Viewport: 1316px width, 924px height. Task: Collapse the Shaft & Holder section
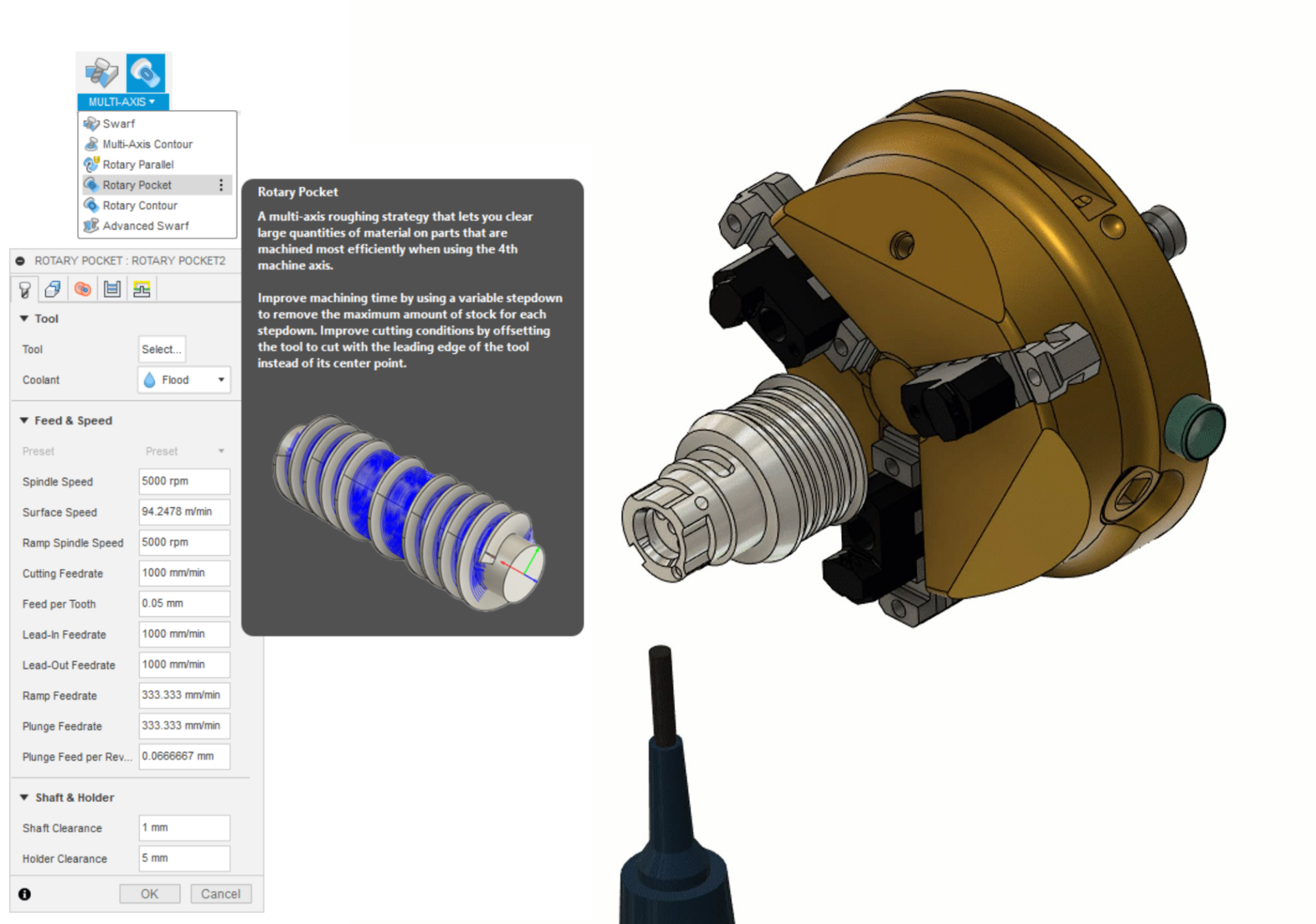tap(25, 797)
